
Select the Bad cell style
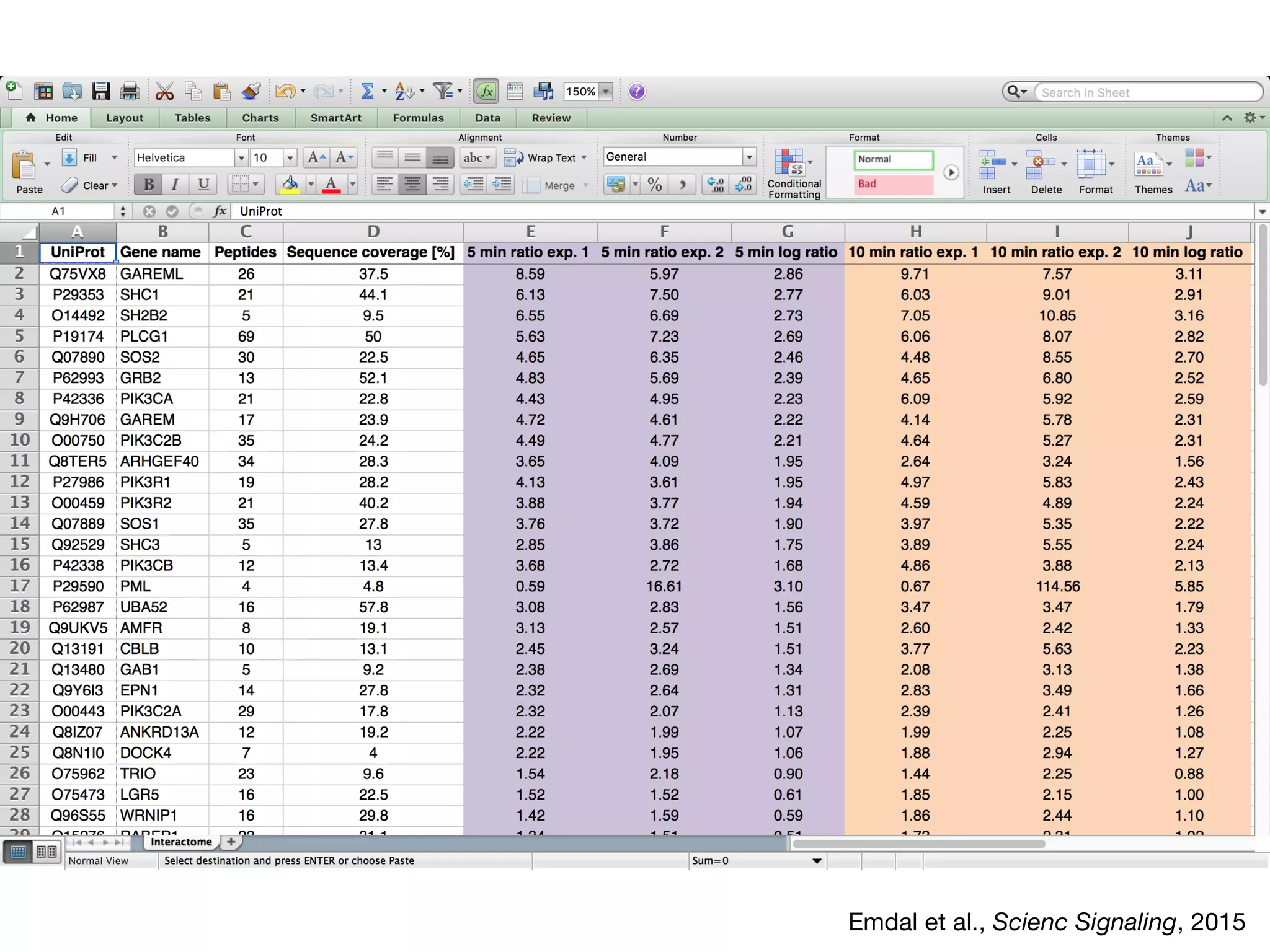[893, 184]
